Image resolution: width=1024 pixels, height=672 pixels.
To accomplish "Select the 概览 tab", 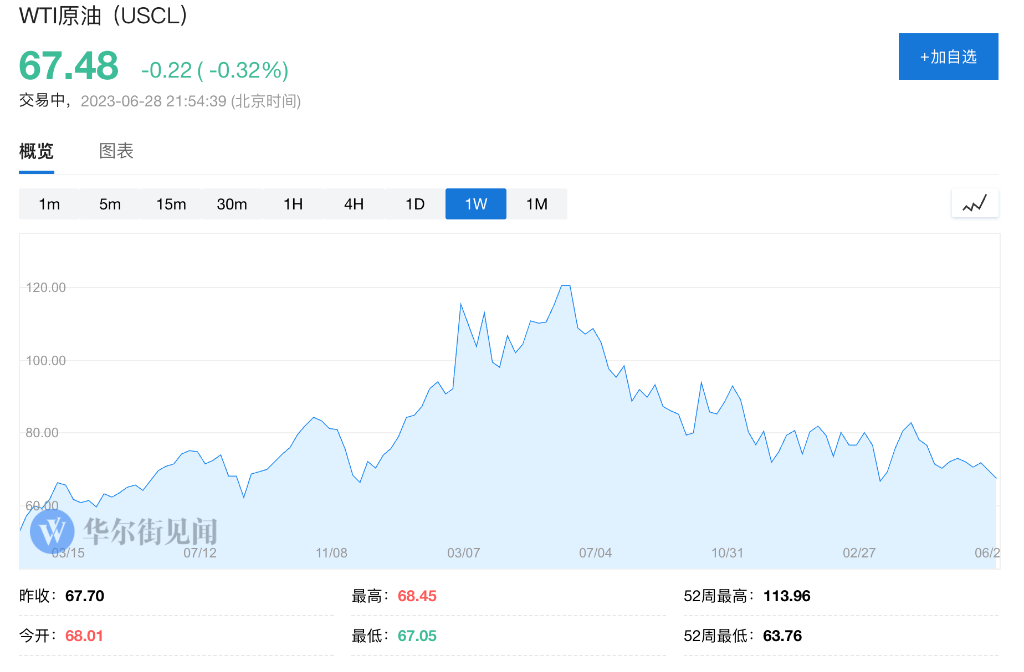I will click(36, 151).
